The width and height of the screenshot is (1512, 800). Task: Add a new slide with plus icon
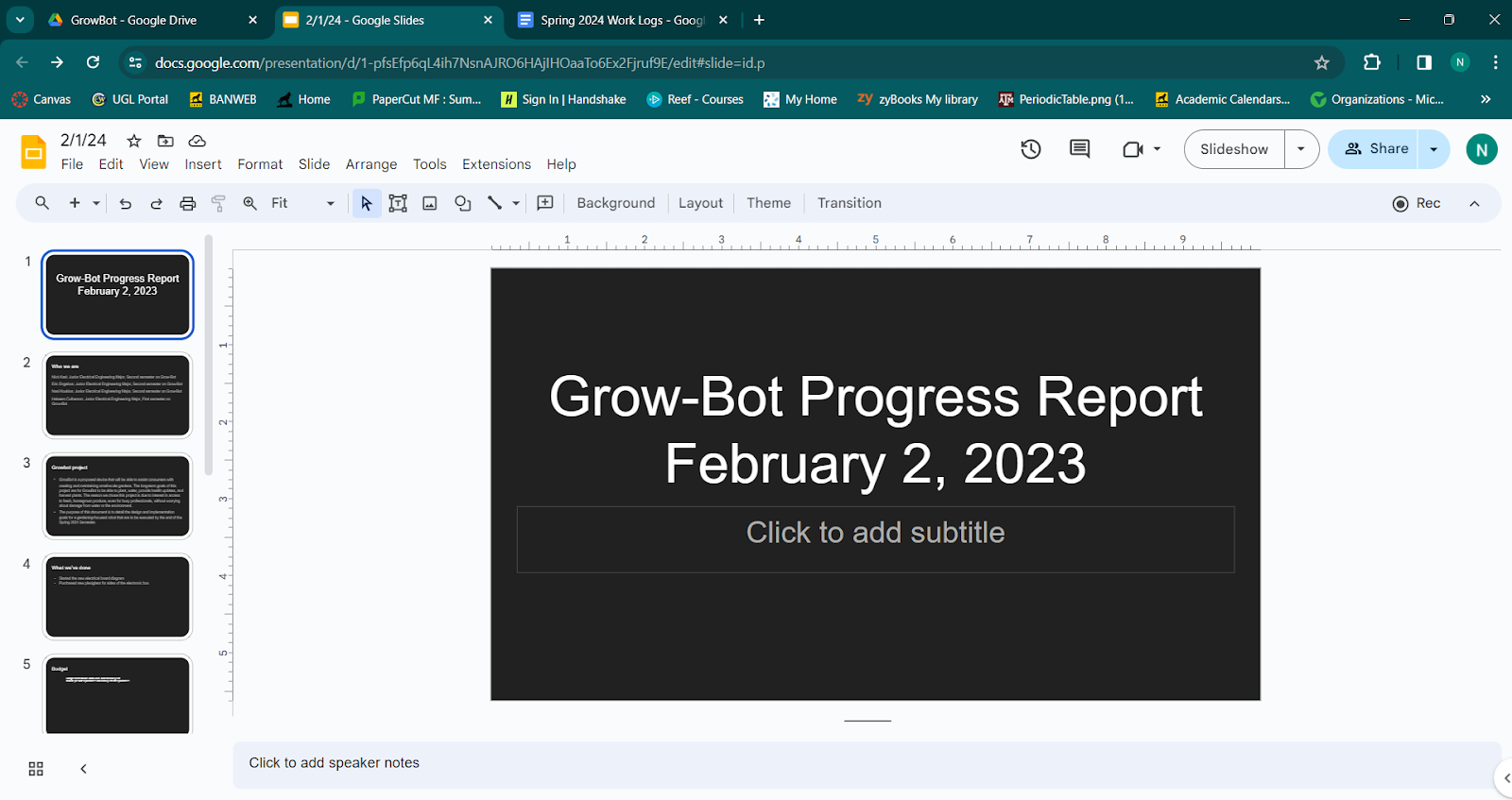click(75, 203)
